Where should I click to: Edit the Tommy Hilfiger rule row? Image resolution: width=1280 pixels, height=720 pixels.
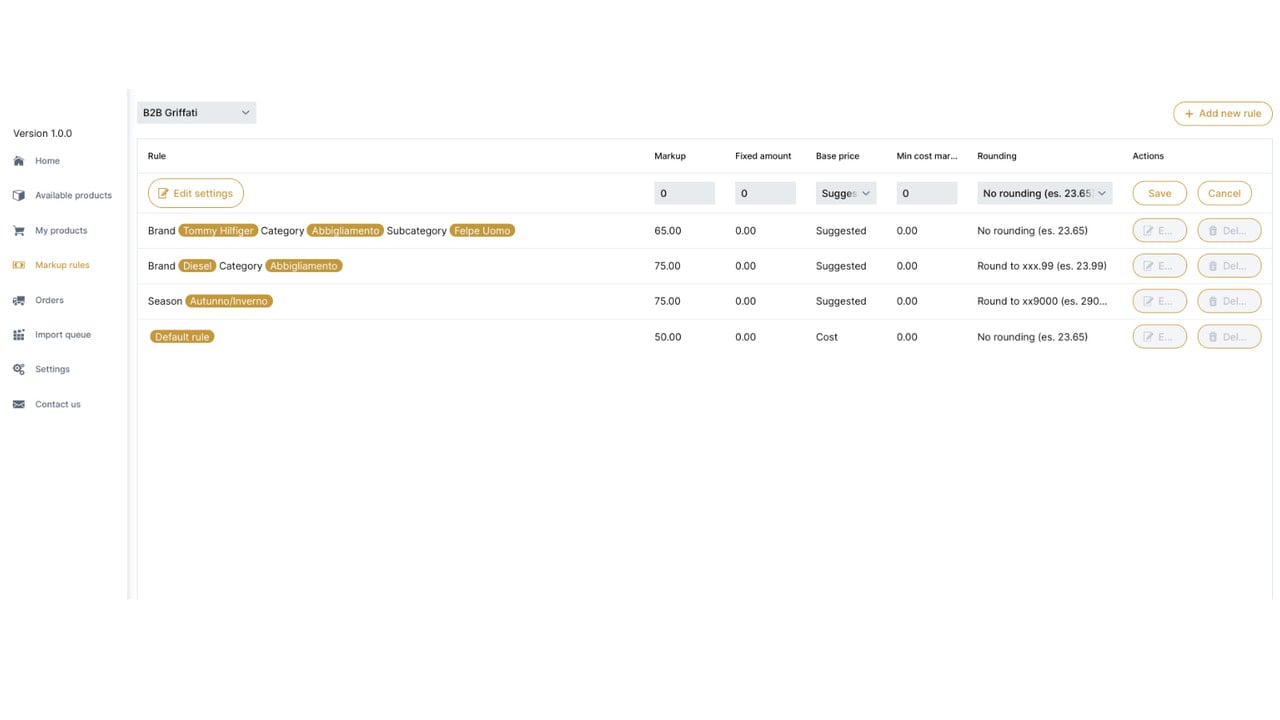(x=1159, y=231)
